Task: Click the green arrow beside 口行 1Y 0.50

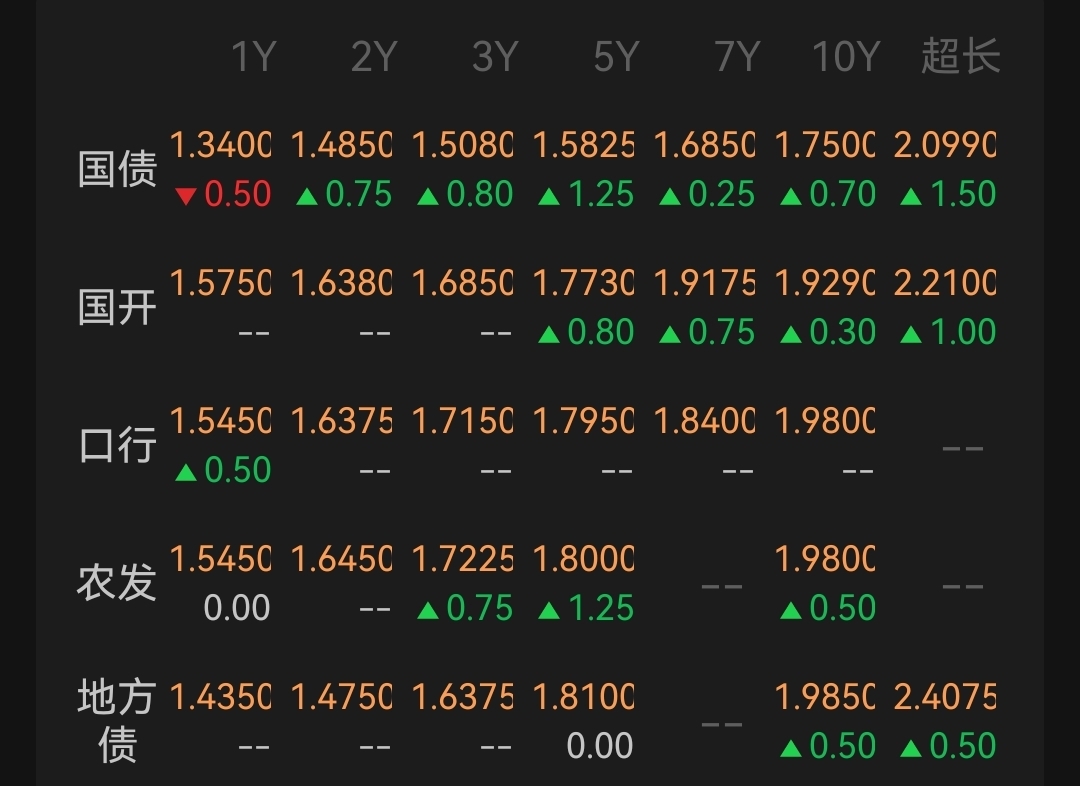Action: tap(185, 472)
